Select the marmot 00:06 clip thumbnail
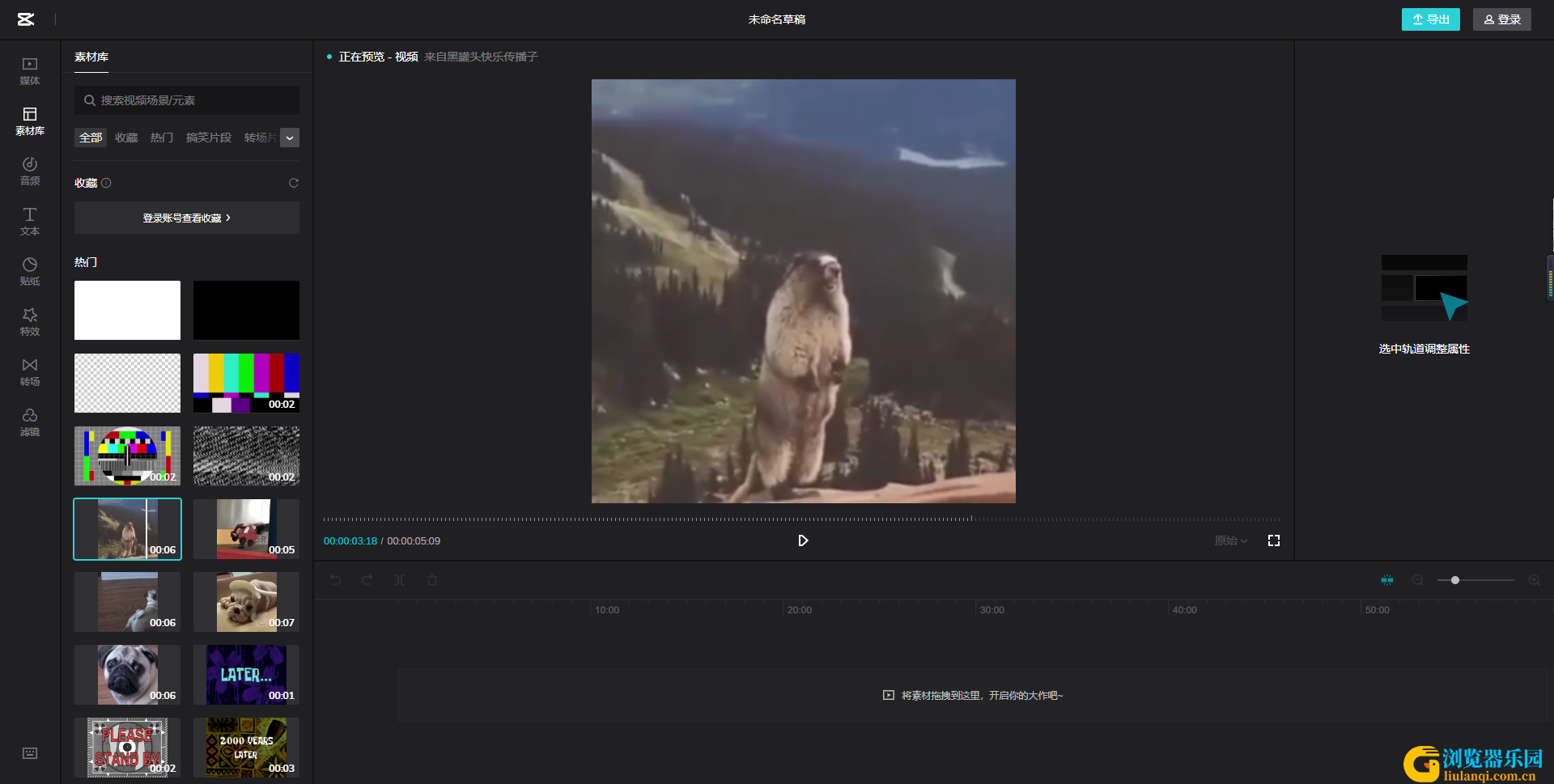Viewport: 1554px width, 784px height. point(127,528)
